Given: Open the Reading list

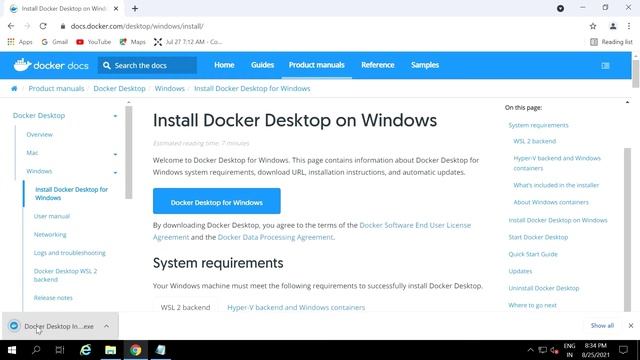Looking at the screenshot, I should [611, 42].
